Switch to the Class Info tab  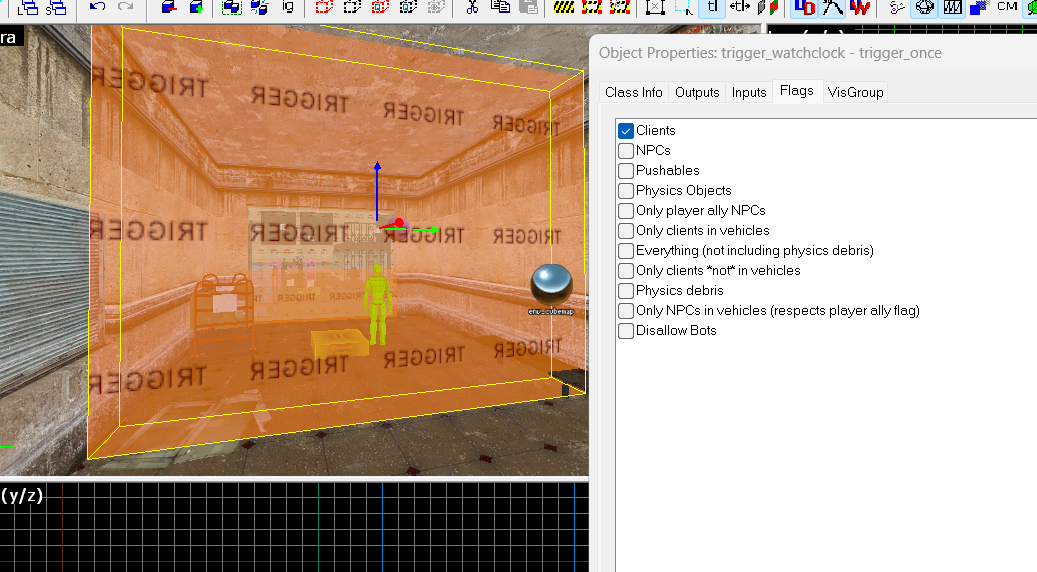[633, 92]
